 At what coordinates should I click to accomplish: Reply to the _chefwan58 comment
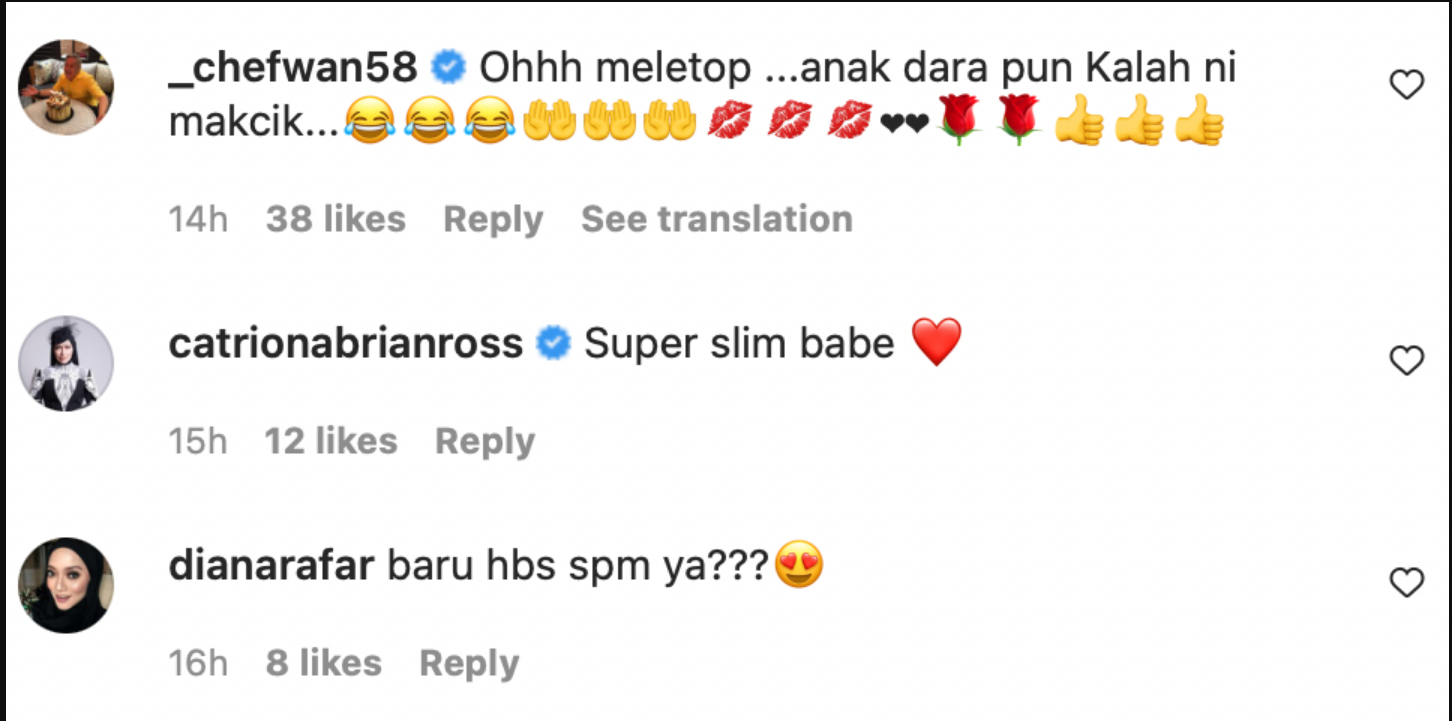[x=493, y=219]
